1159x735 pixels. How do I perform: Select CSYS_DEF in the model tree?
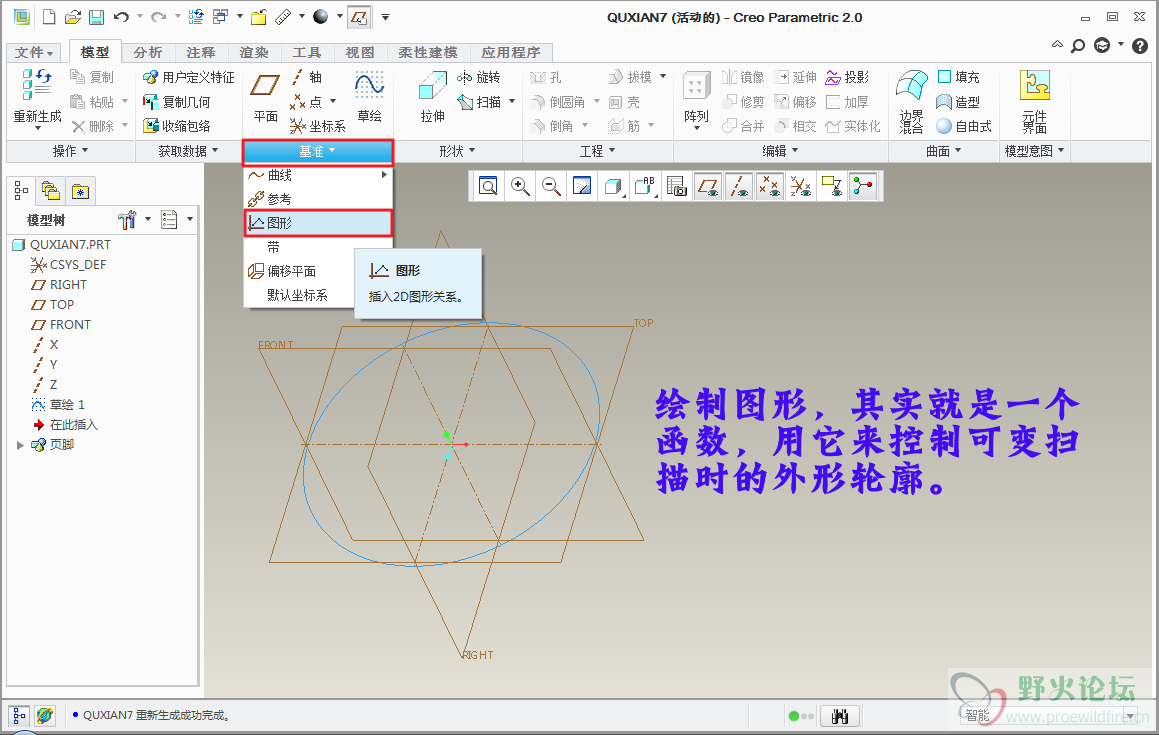(x=69, y=265)
